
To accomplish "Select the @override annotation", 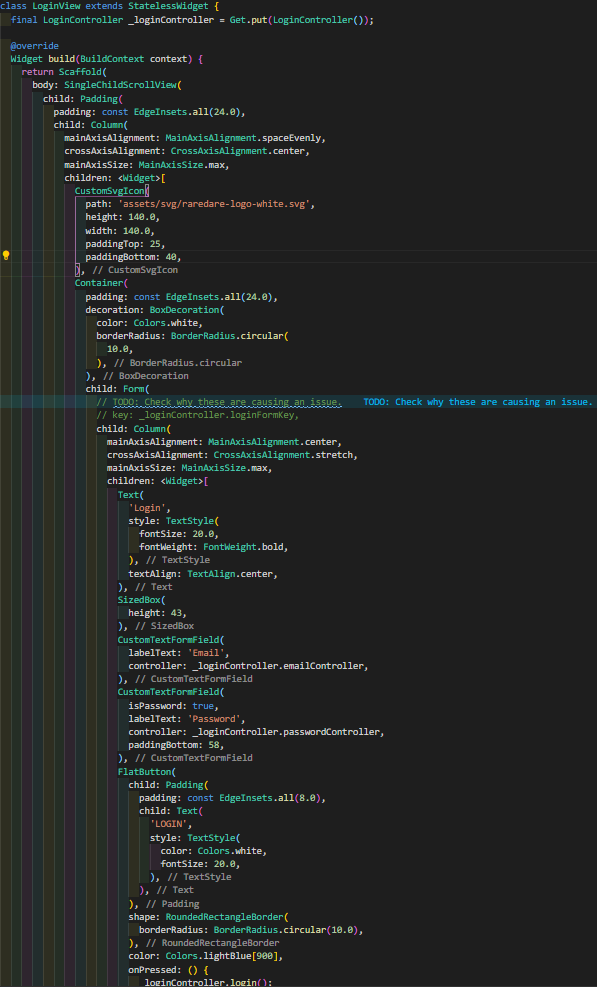I will click(35, 46).
